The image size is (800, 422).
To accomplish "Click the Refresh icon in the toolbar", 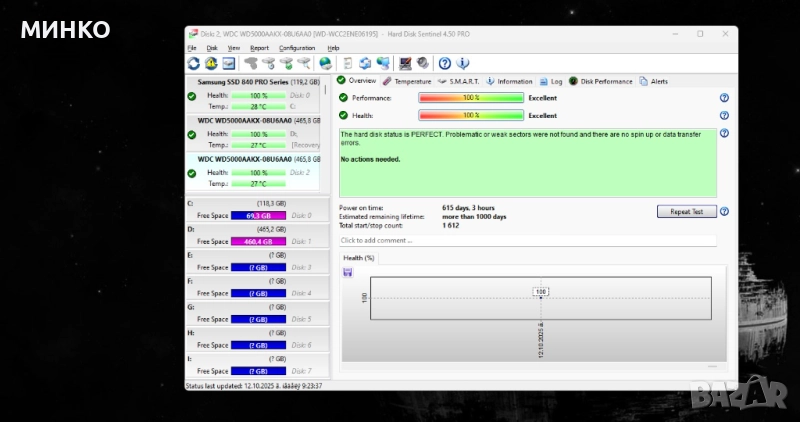I will click(193, 64).
